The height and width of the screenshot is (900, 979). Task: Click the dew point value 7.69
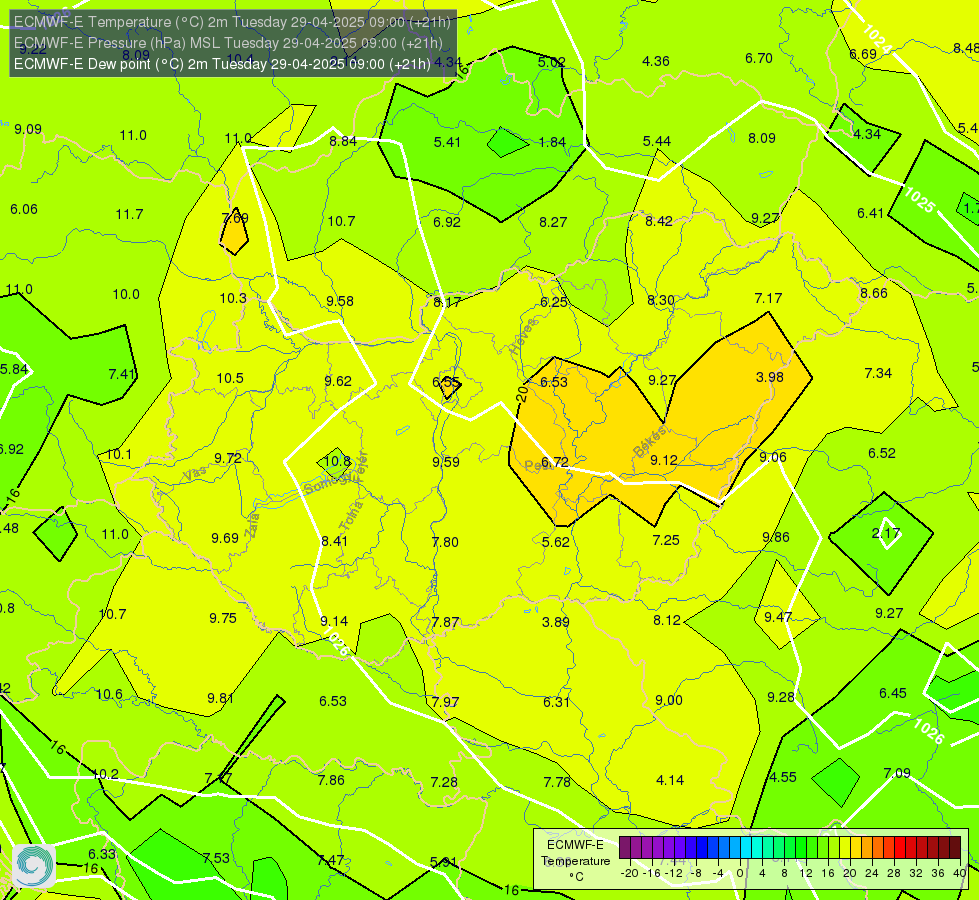coord(235,218)
